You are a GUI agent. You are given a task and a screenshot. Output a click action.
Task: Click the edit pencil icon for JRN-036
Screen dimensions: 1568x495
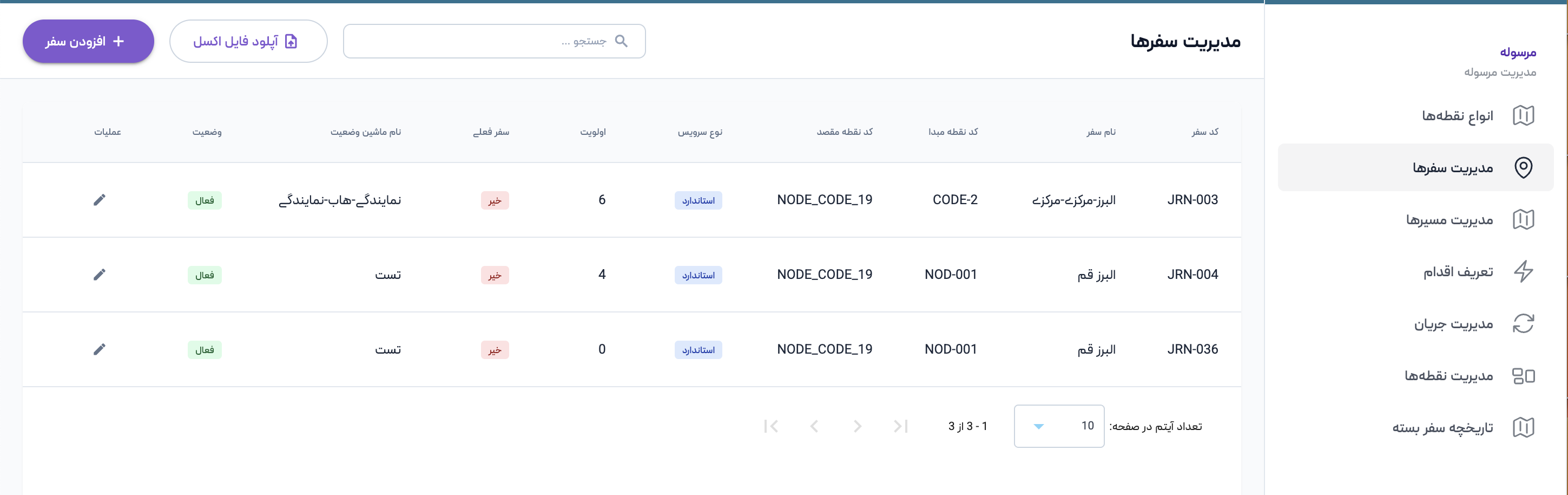(99, 349)
